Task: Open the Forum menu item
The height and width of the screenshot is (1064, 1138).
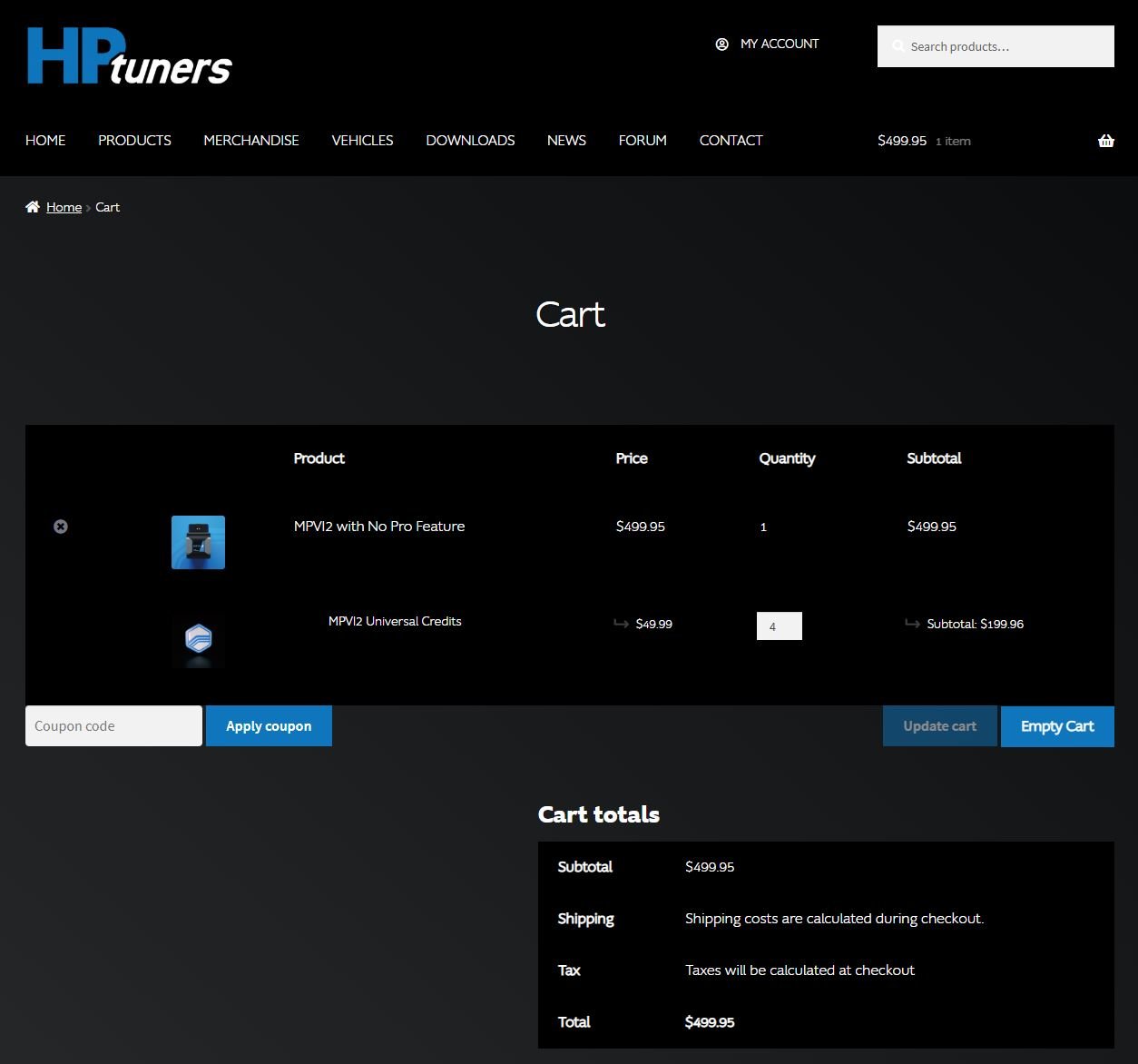Action: [643, 141]
